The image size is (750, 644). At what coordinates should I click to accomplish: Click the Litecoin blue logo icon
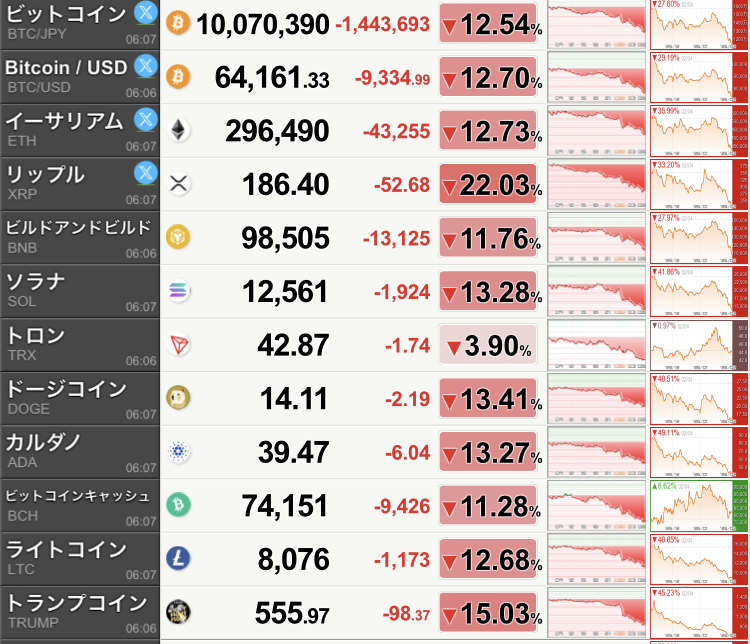[x=179, y=559]
